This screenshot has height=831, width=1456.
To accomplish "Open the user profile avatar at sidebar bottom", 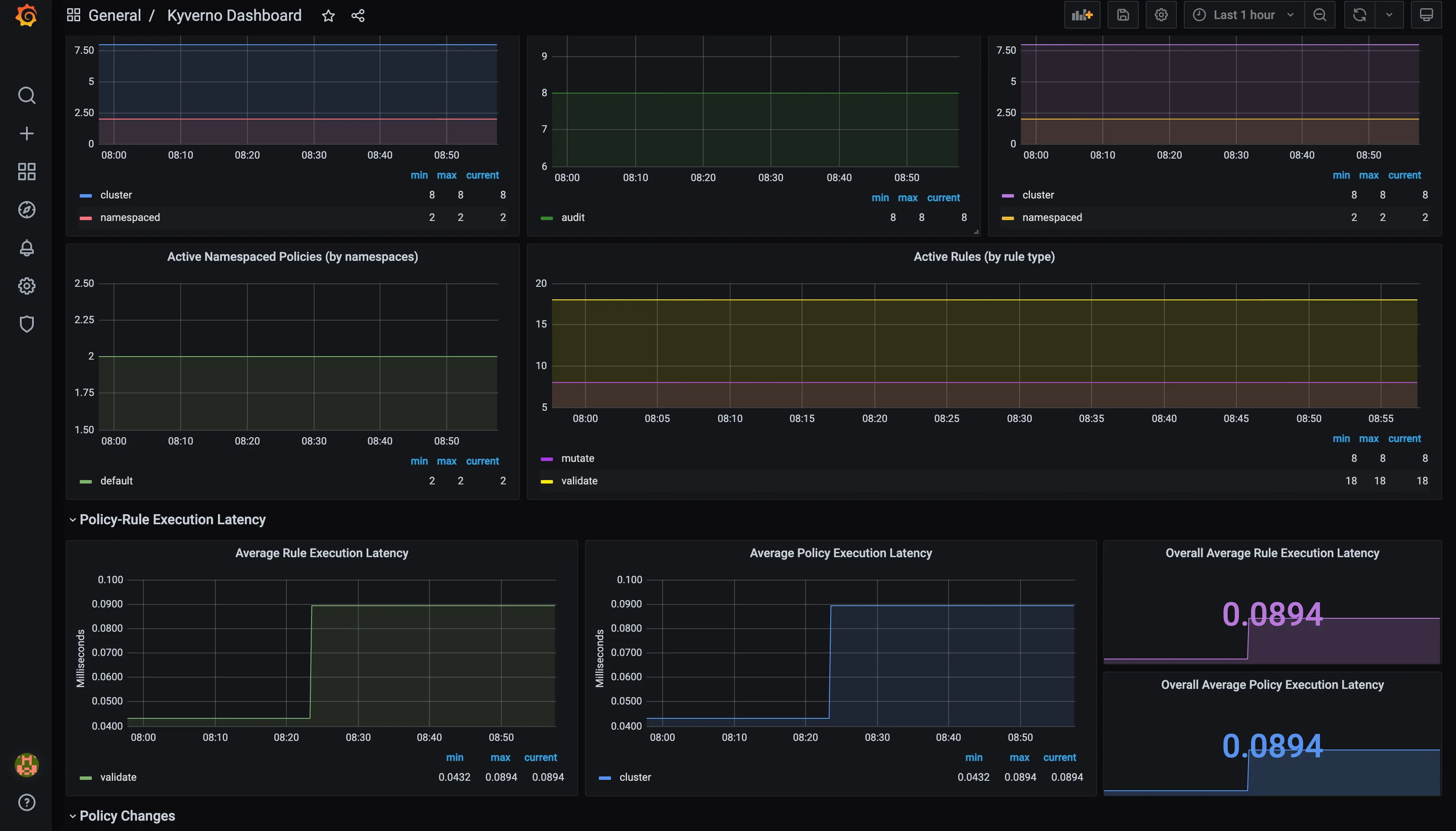I will (x=26, y=766).
